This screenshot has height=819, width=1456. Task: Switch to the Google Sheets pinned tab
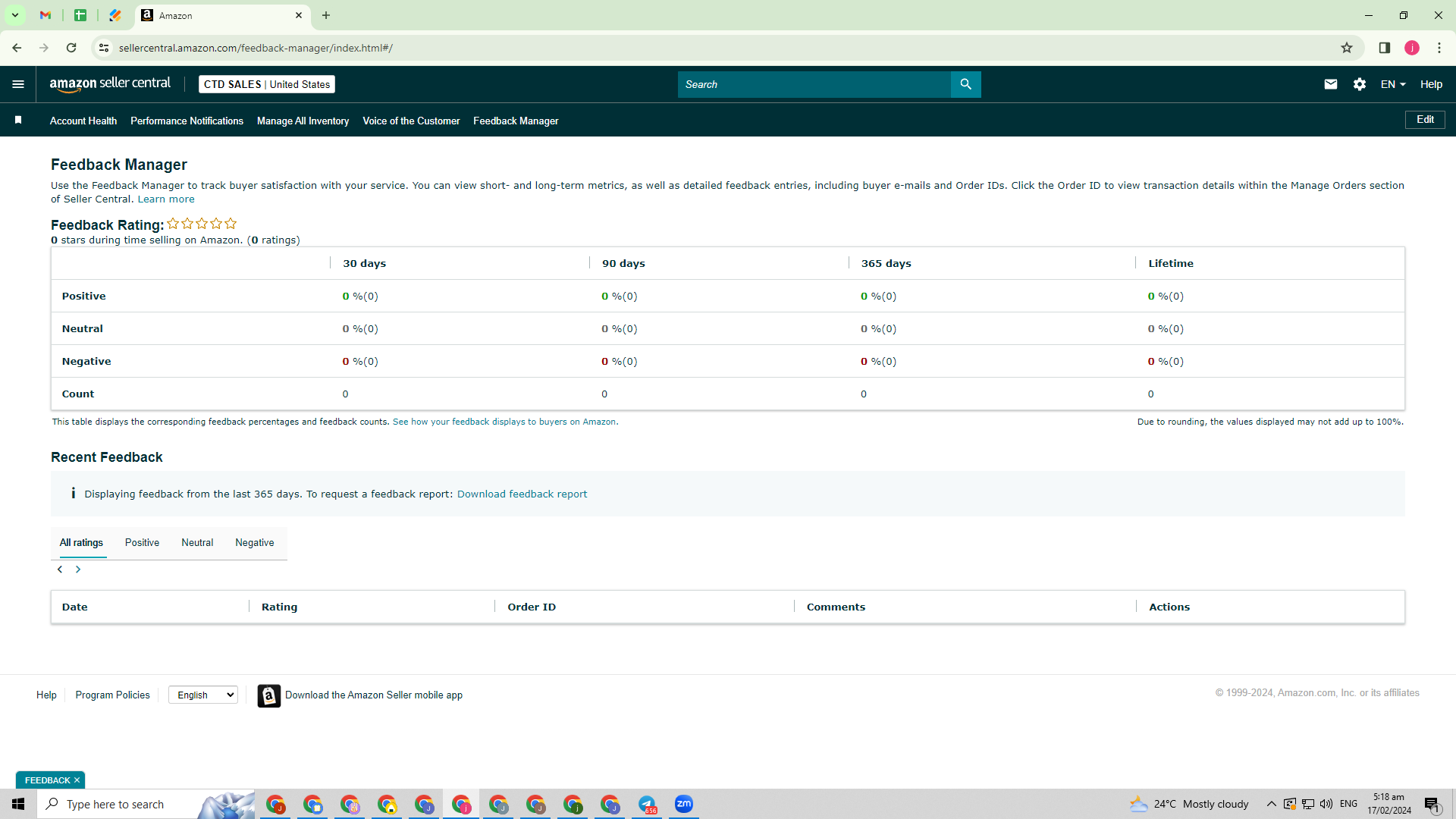(80, 15)
